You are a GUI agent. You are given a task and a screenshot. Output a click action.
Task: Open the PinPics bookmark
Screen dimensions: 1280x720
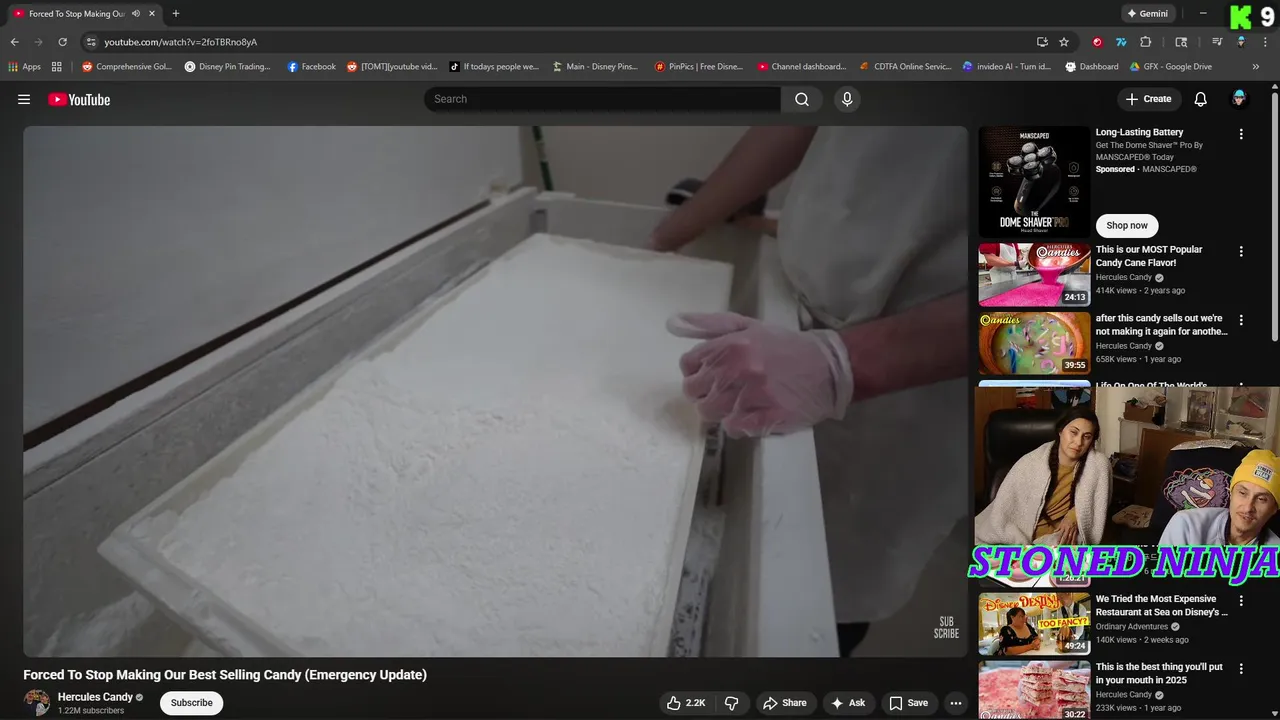(699, 67)
